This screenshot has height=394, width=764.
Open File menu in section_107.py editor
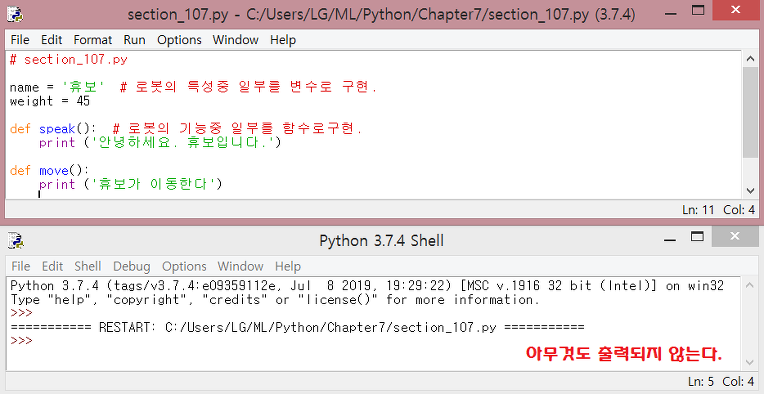20,40
